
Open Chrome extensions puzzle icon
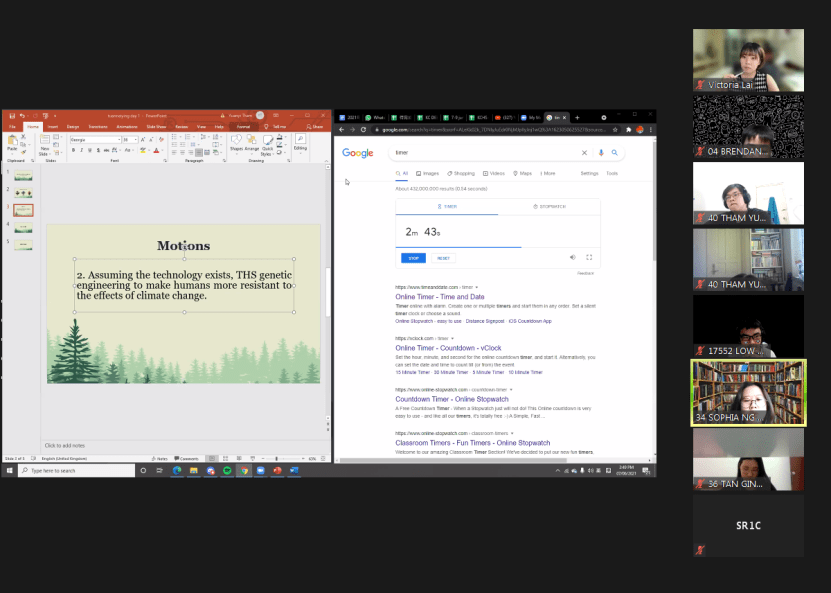coord(629,129)
